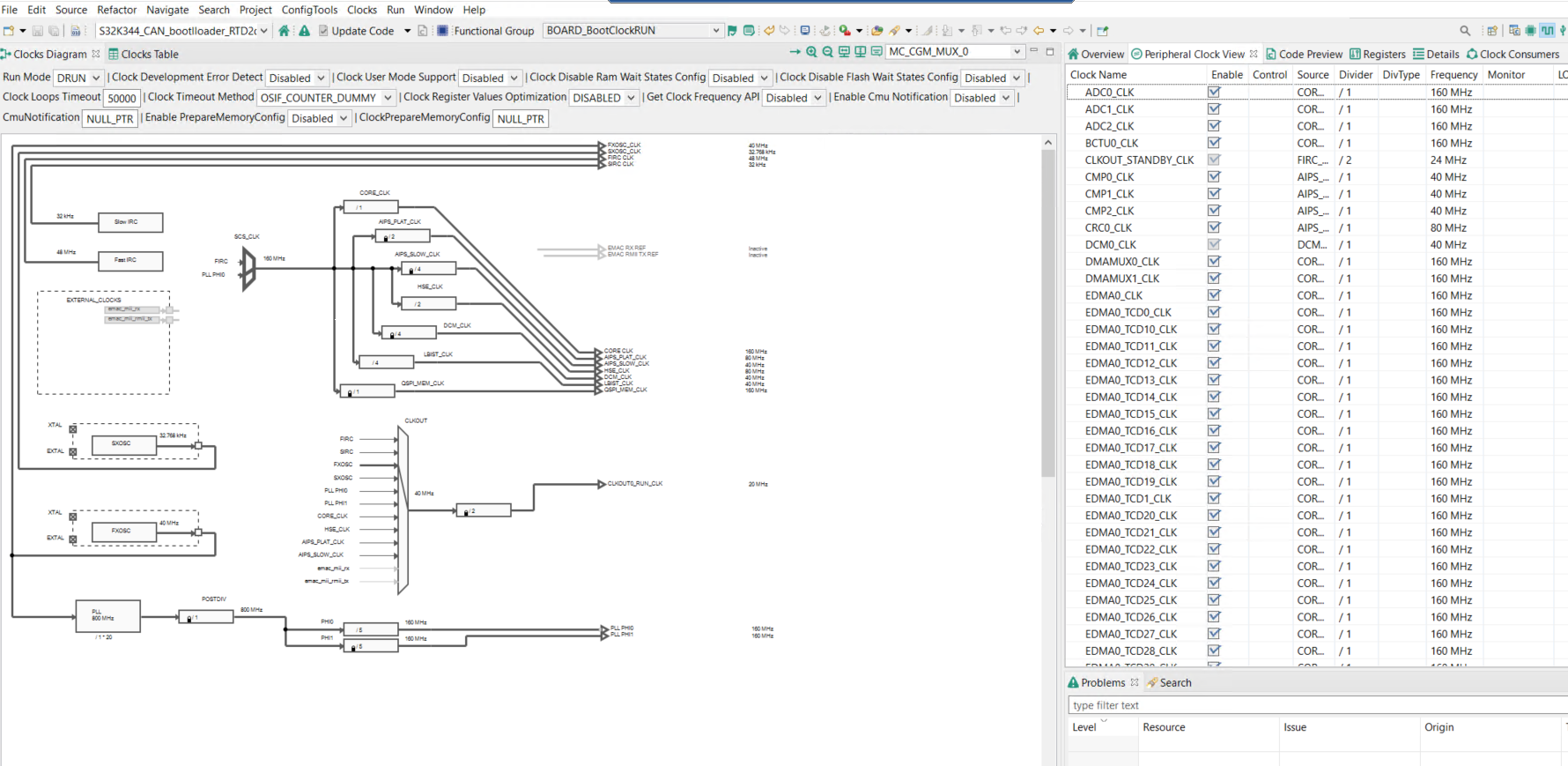Screen dimensions: 1568x766
Task: Click the green flag icon beside Functional Group
Action: pos(732,31)
